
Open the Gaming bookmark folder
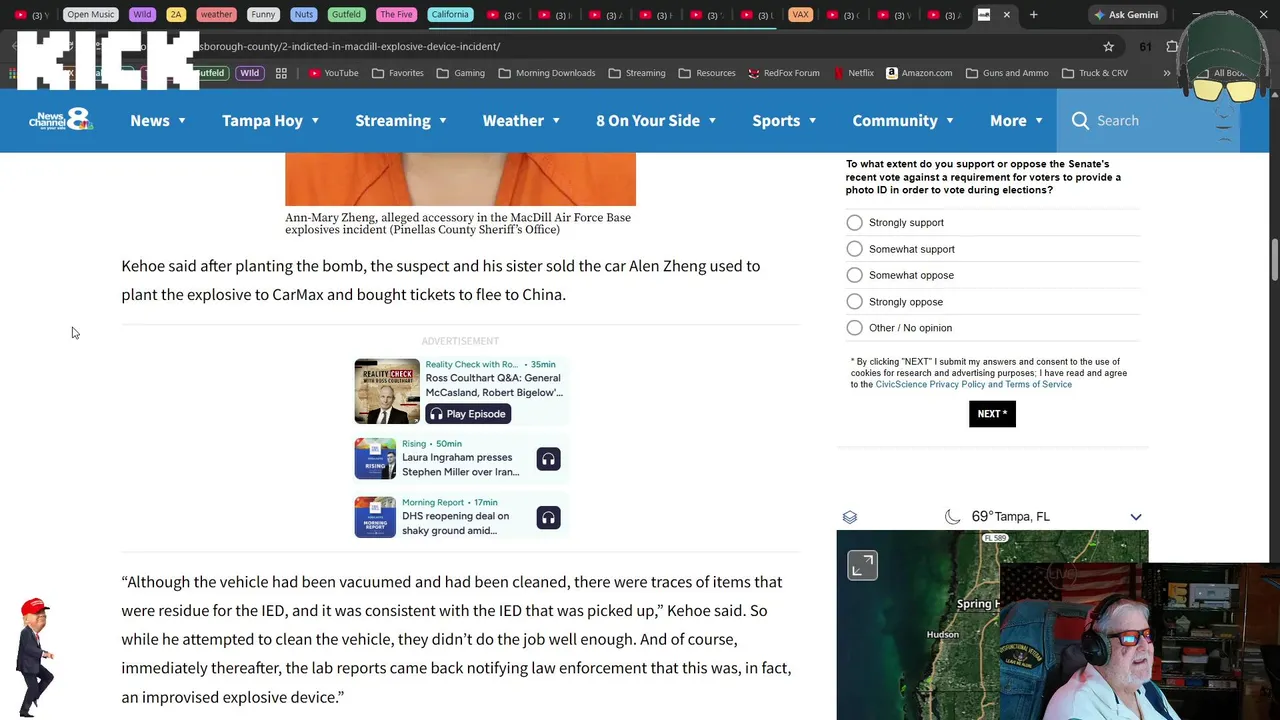point(461,73)
